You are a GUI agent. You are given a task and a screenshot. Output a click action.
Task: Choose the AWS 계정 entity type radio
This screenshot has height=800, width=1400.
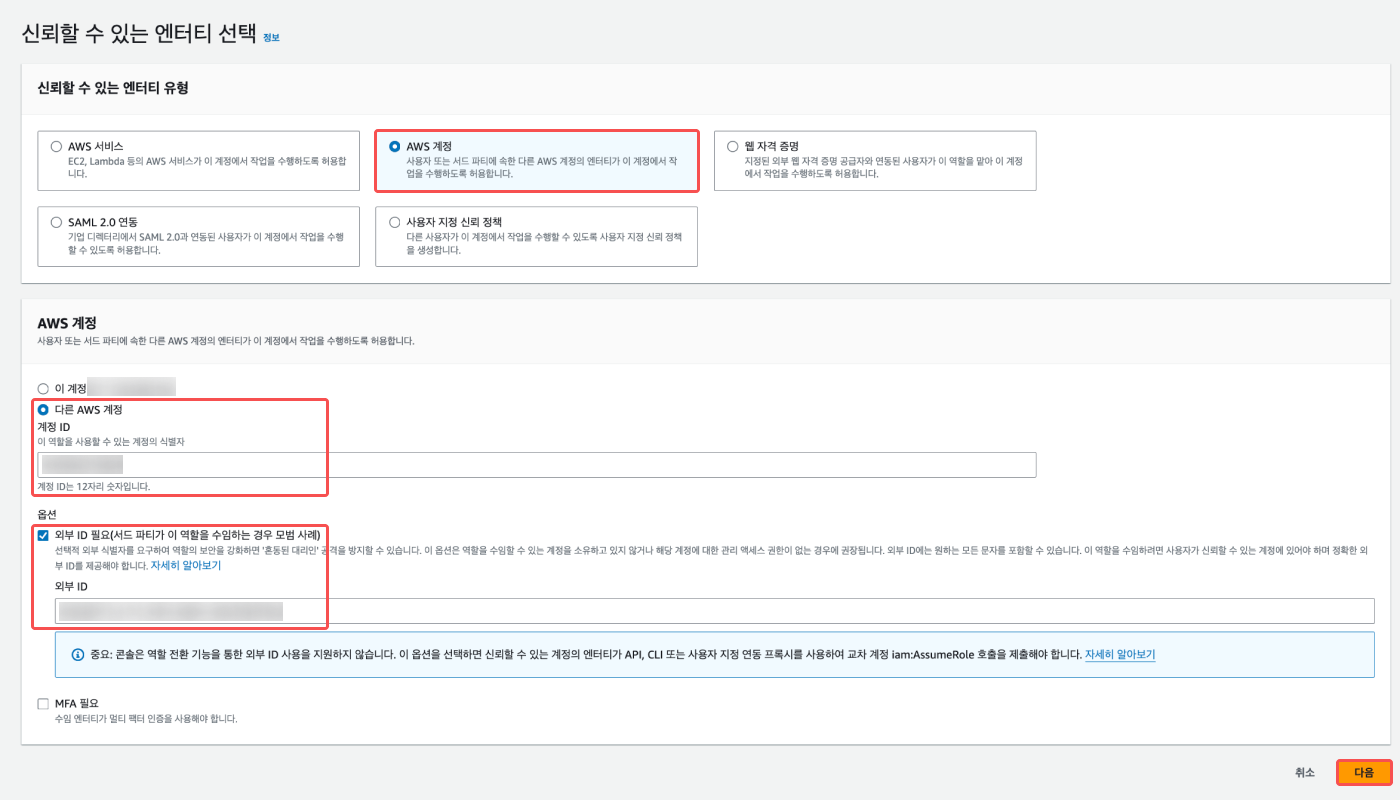pyautogui.click(x=394, y=146)
